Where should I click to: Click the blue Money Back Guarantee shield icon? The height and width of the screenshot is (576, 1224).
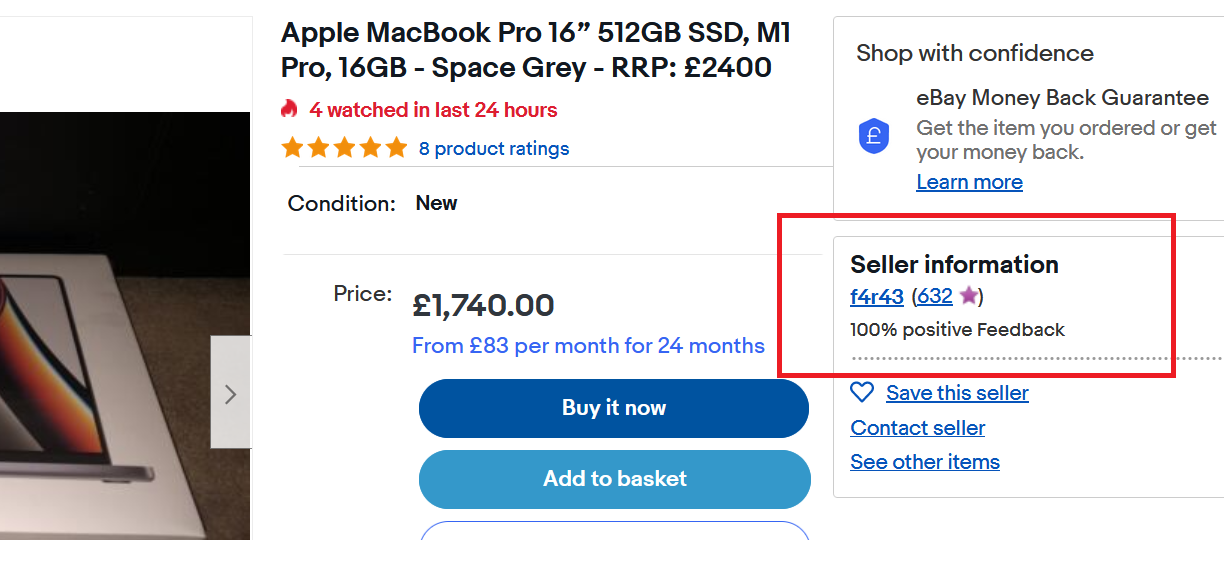tap(873, 135)
